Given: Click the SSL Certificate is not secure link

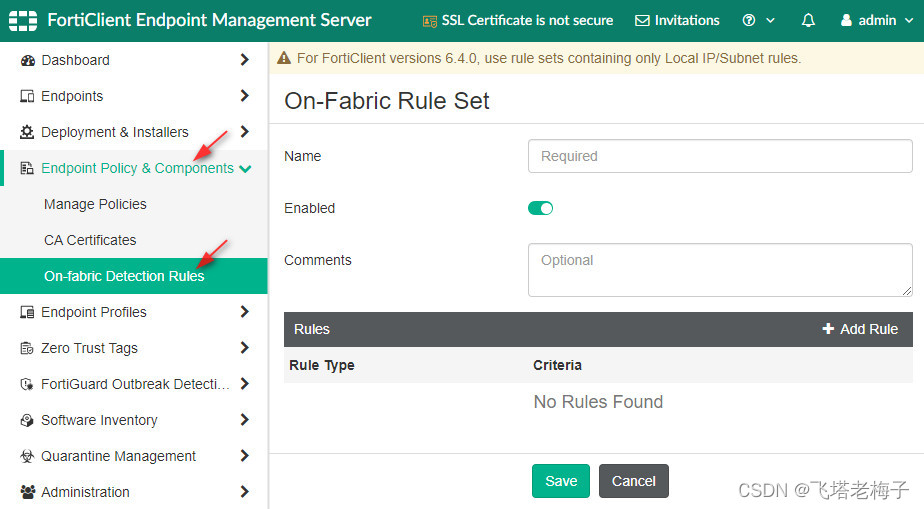Looking at the screenshot, I should pos(519,21).
